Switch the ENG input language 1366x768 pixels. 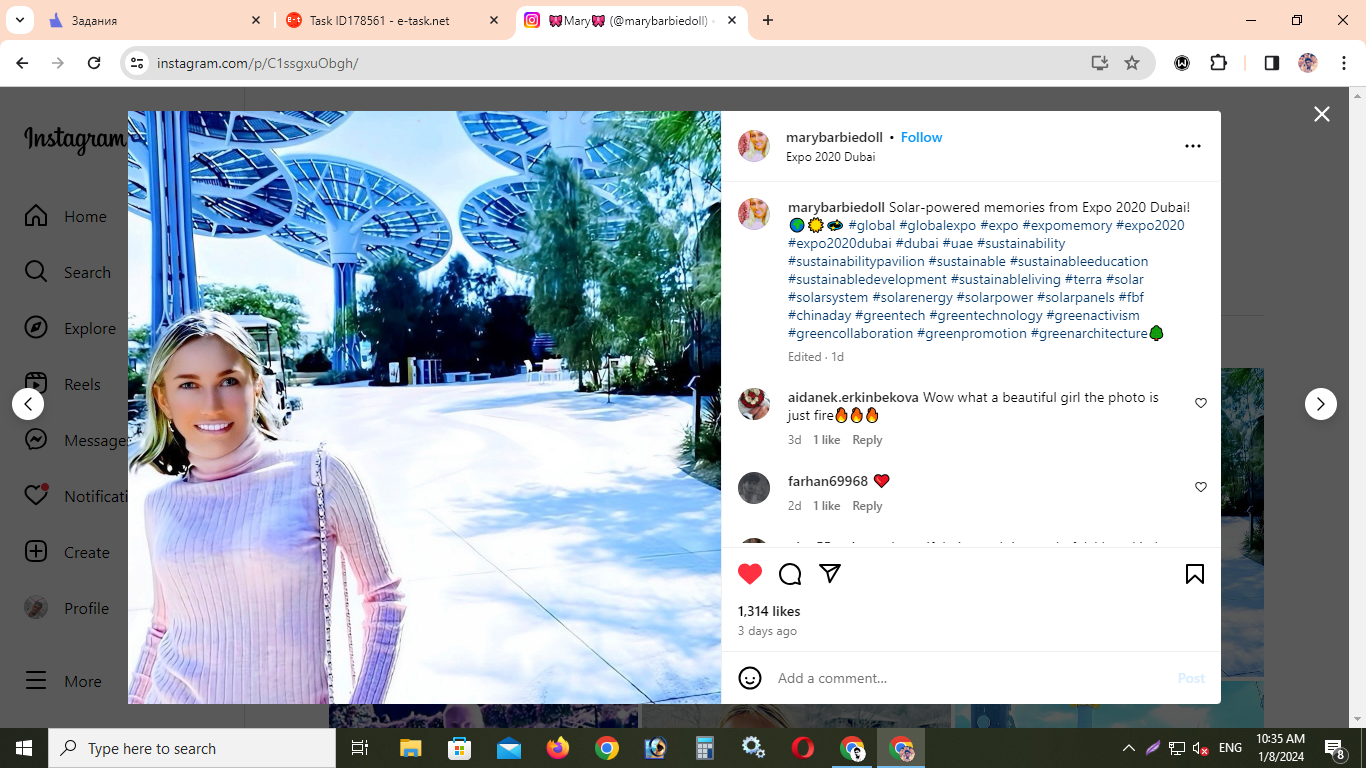pyautogui.click(x=1230, y=748)
